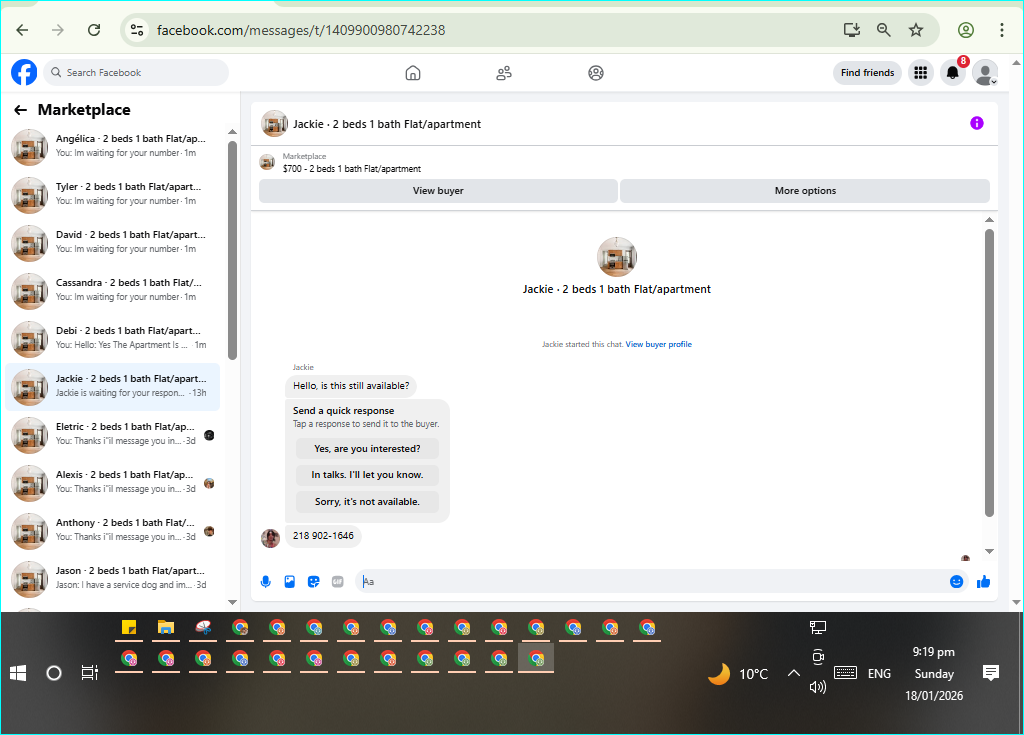Open Task View on taskbar
1024x735 pixels.
pos(89,673)
